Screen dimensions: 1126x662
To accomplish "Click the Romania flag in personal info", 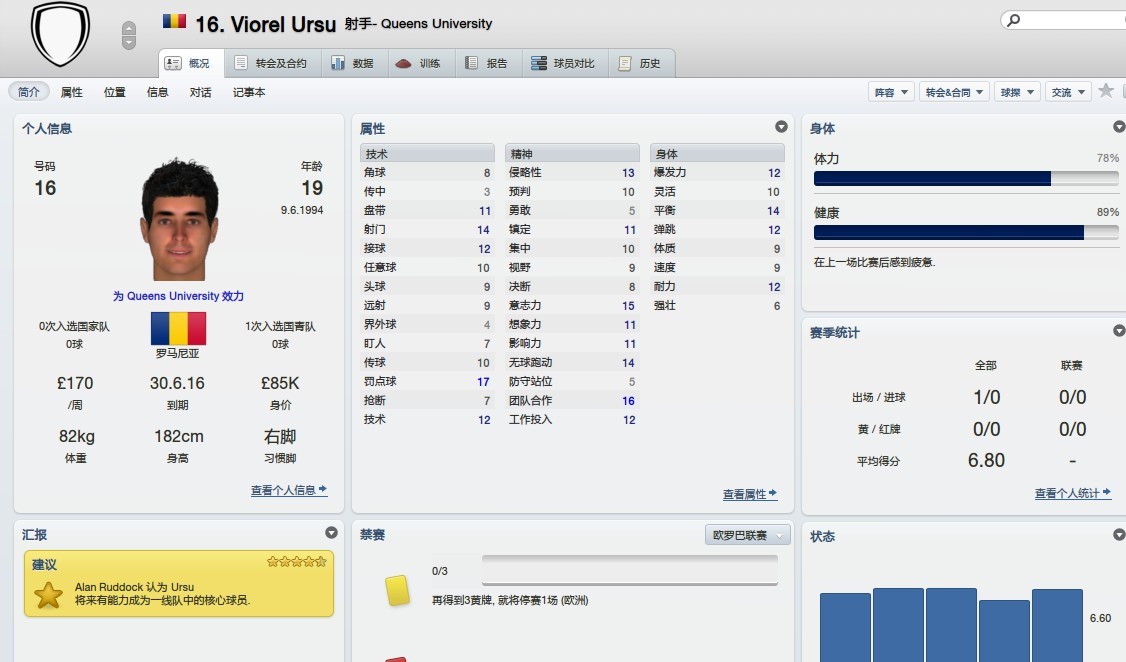I will 178,328.
